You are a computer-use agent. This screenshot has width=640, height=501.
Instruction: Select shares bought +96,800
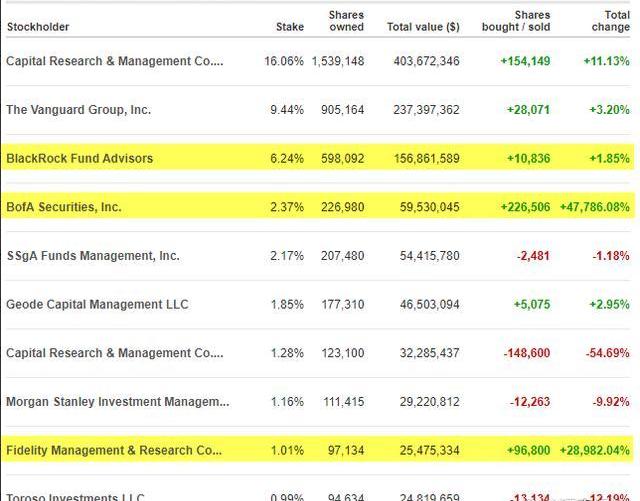[528, 450]
